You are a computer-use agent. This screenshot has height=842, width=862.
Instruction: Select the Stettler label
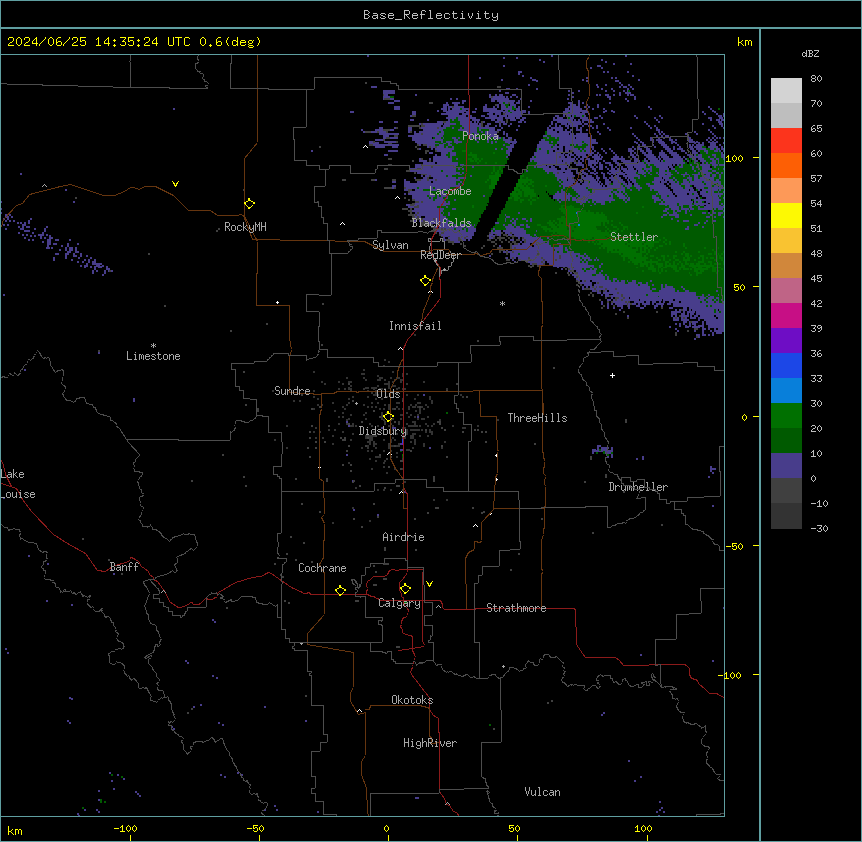[x=634, y=237]
